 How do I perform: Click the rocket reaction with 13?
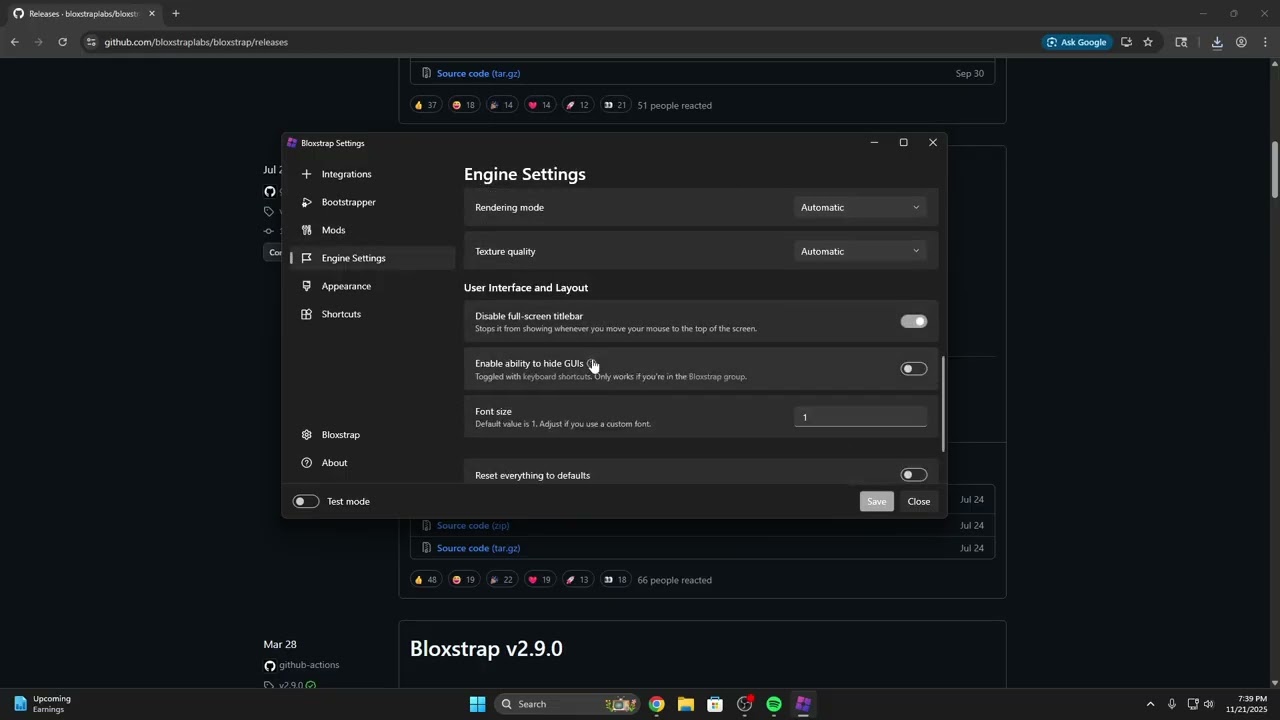pos(578,580)
